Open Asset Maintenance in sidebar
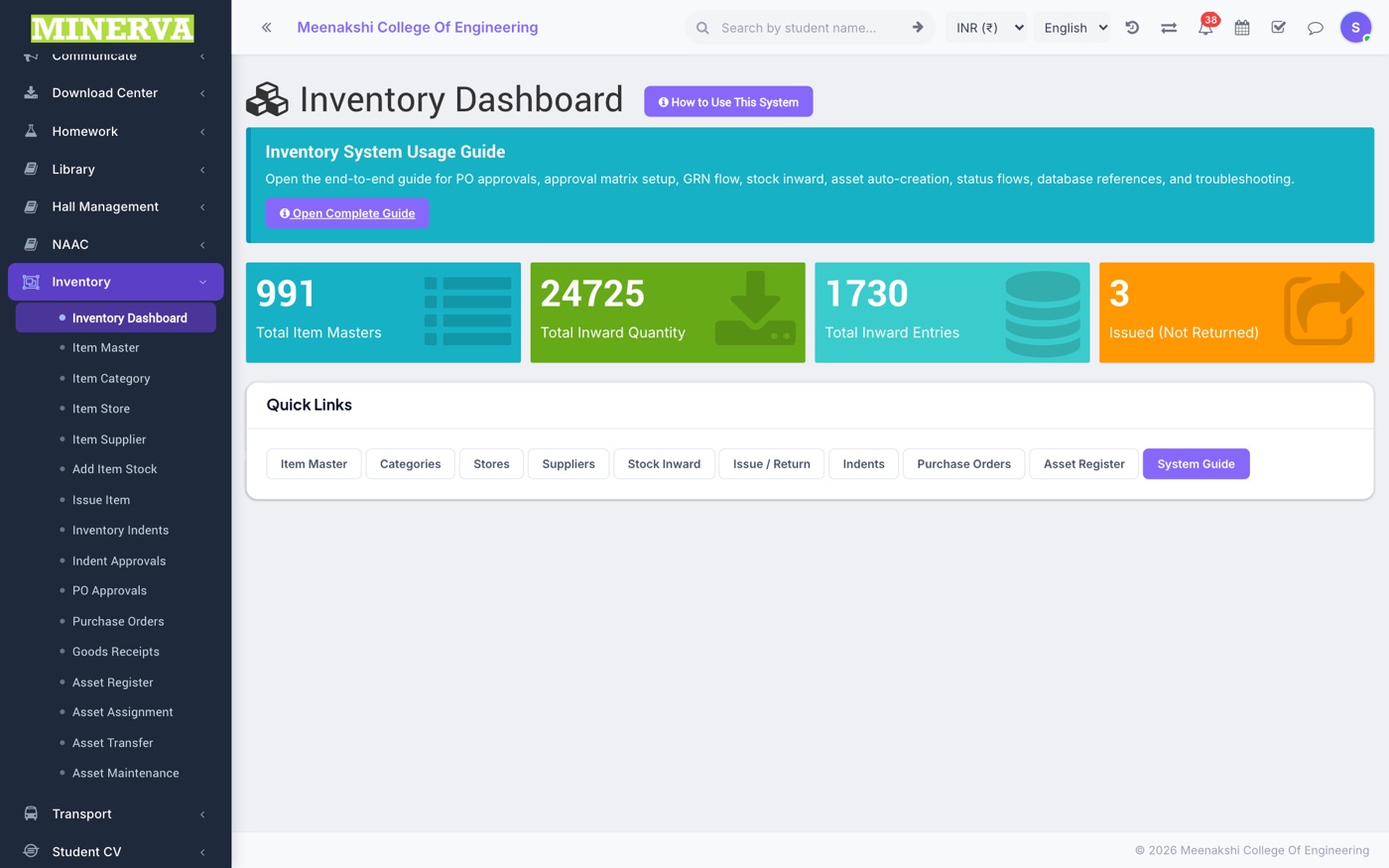 [126, 773]
